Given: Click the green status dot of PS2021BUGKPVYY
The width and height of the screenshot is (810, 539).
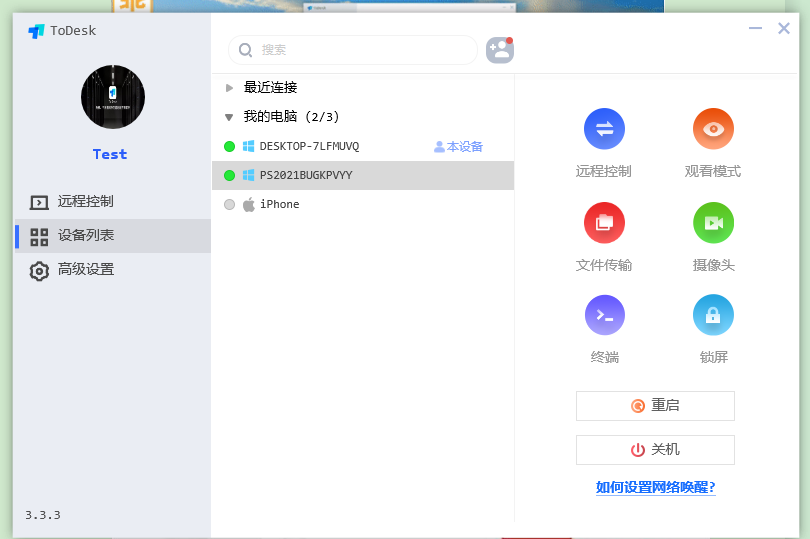Looking at the screenshot, I should (229, 176).
